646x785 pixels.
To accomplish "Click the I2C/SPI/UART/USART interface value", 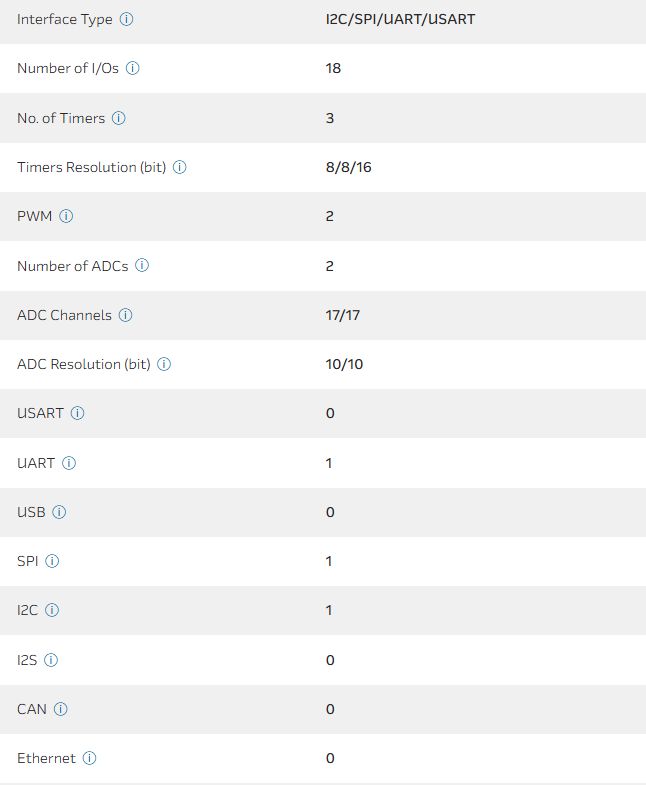I will pyautogui.click(x=400, y=19).
